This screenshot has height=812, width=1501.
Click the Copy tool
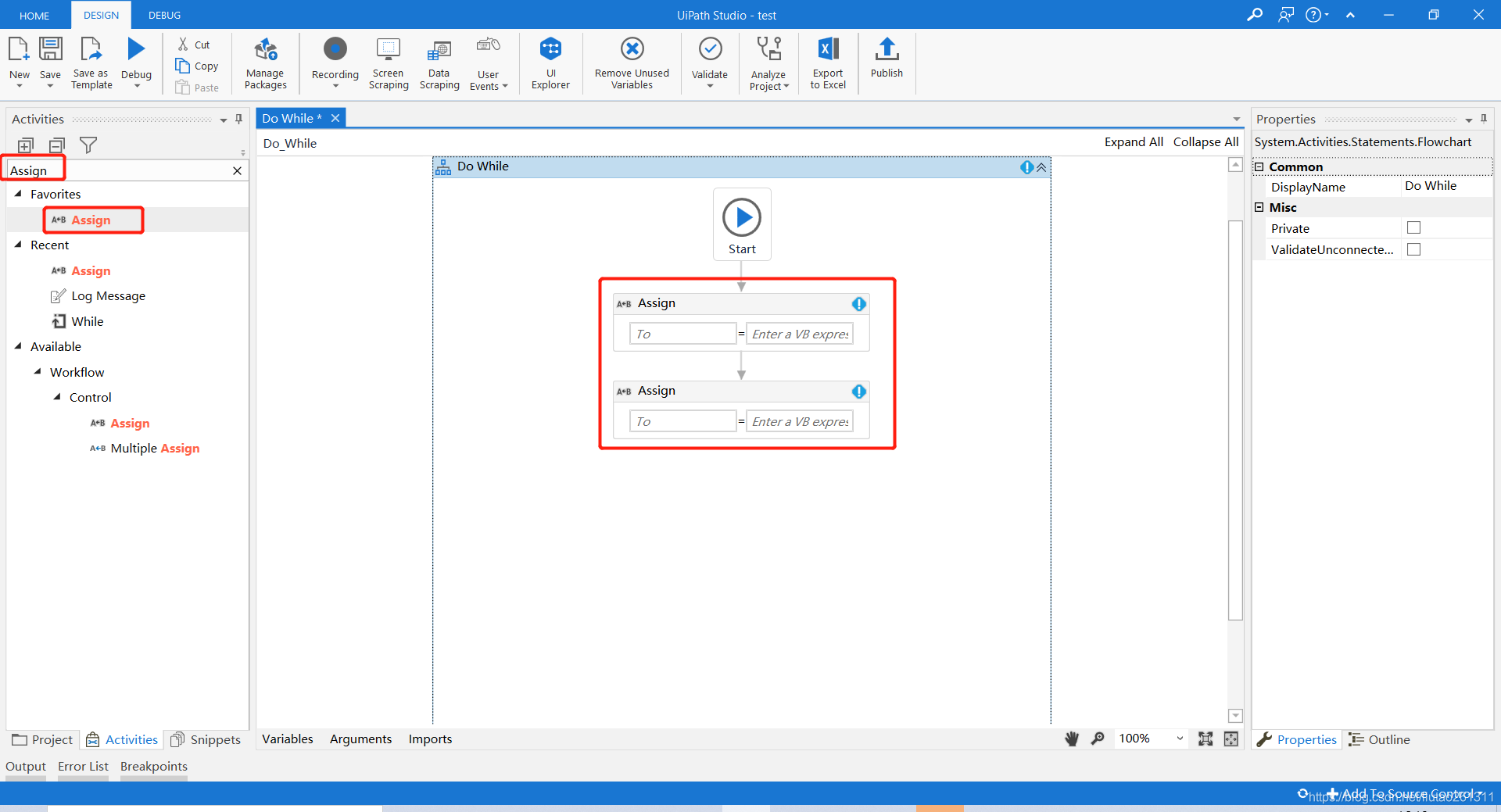(x=197, y=66)
